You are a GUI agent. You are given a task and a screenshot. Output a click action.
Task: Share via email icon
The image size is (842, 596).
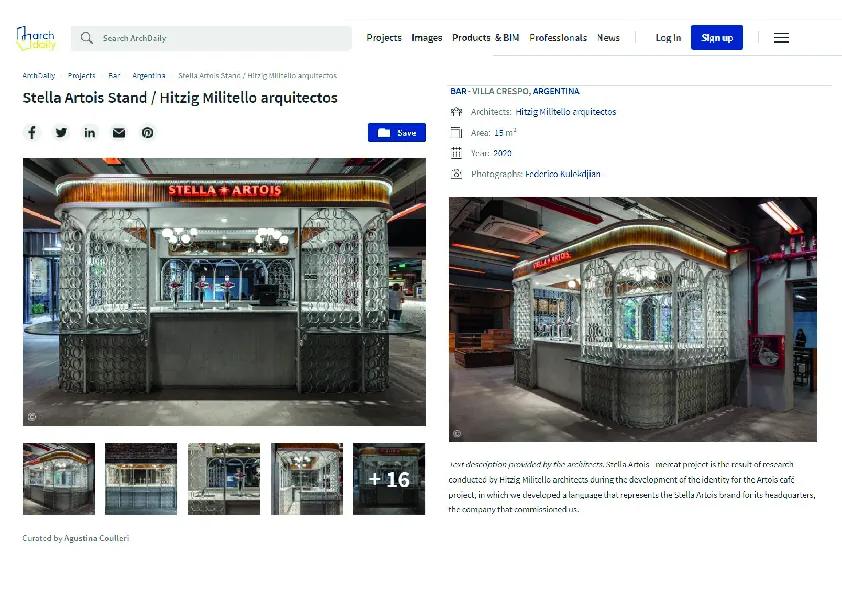119,133
